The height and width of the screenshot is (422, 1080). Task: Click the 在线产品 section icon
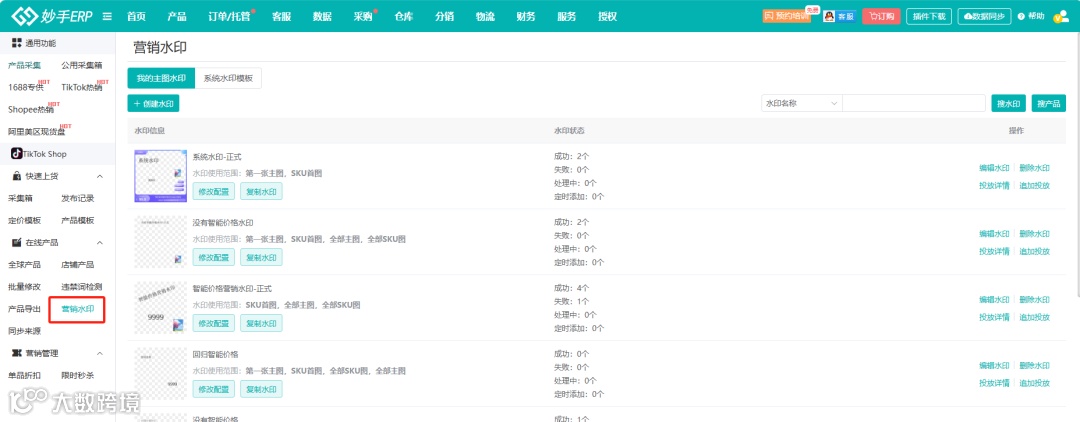17,242
